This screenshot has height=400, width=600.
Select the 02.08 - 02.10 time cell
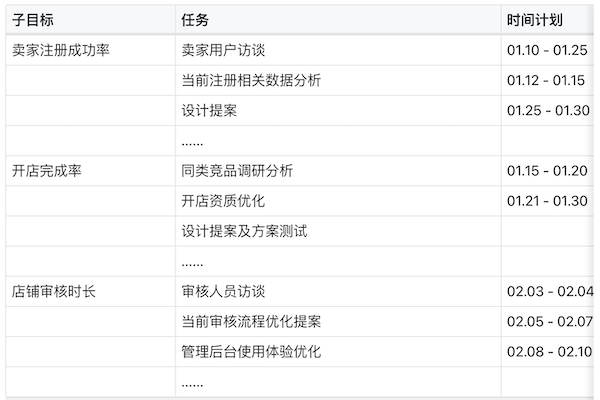(550, 352)
